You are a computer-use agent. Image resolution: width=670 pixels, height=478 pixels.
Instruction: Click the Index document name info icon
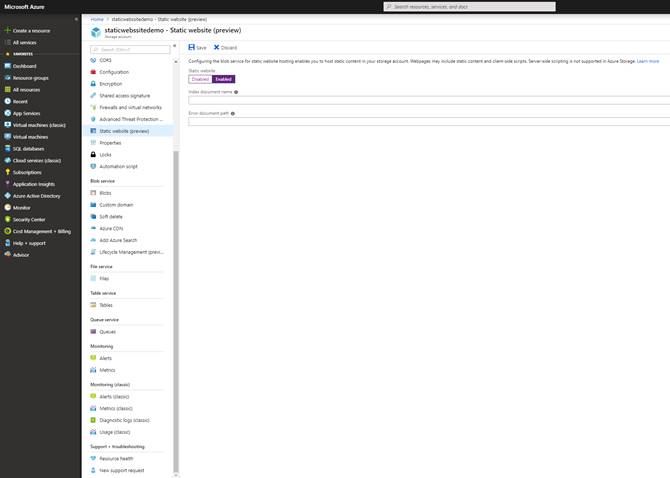click(236, 92)
